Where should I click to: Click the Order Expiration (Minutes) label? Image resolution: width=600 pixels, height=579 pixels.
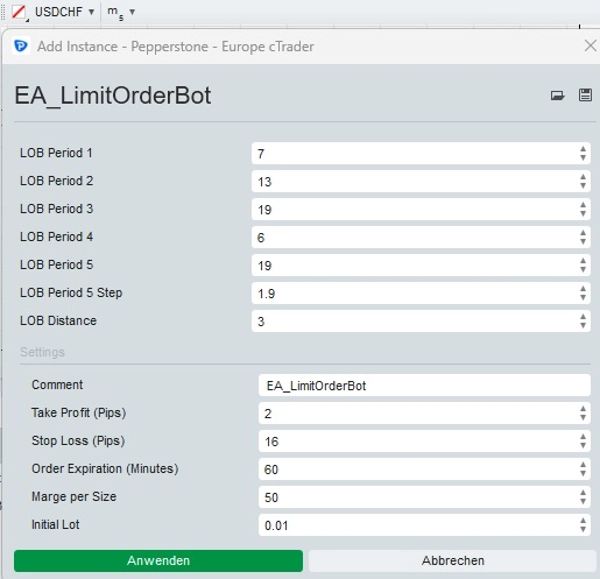pos(105,469)
